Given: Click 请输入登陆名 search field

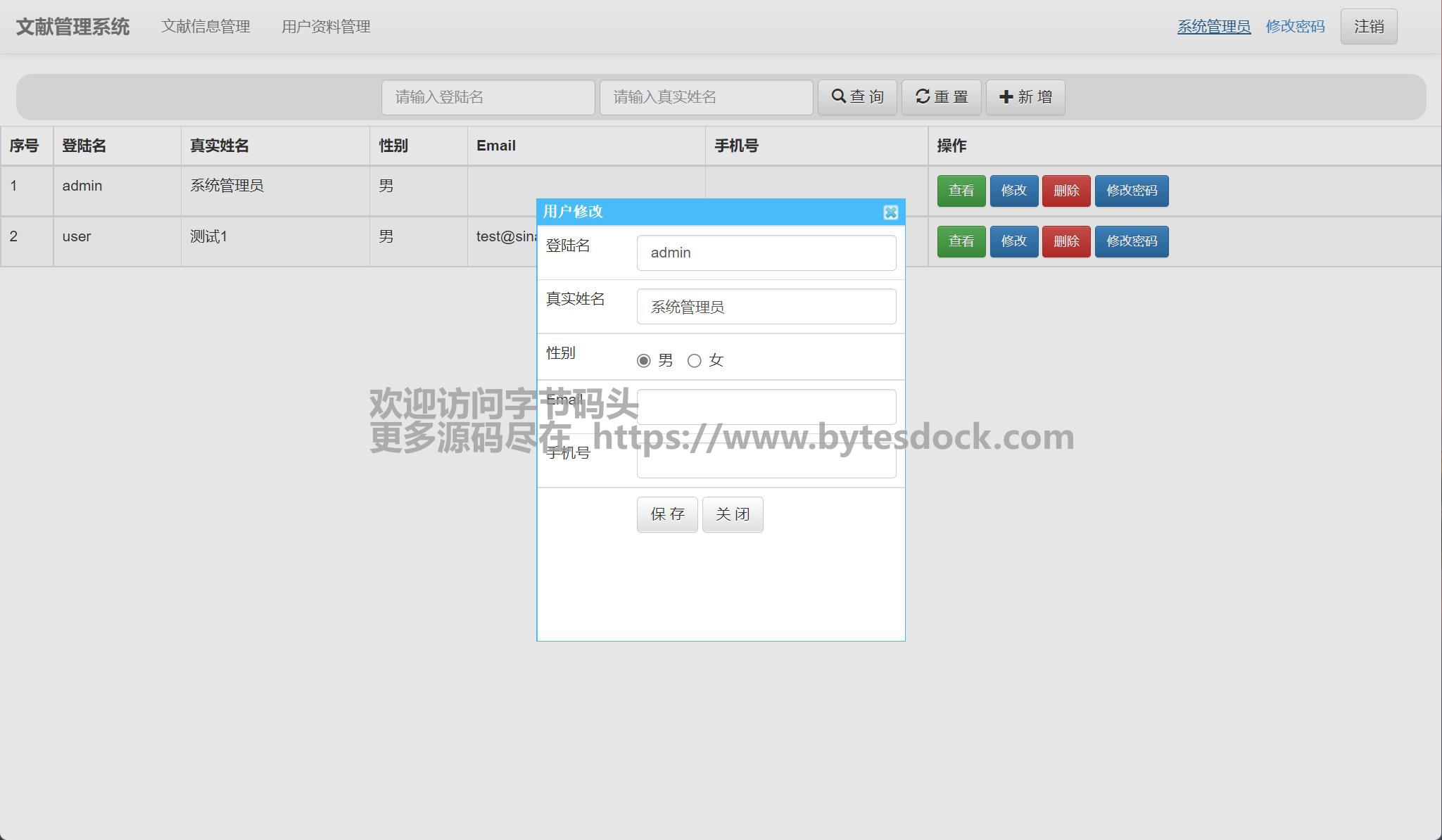Looking at the screenshot, I should pyautogui.click(x=488, y=97).
